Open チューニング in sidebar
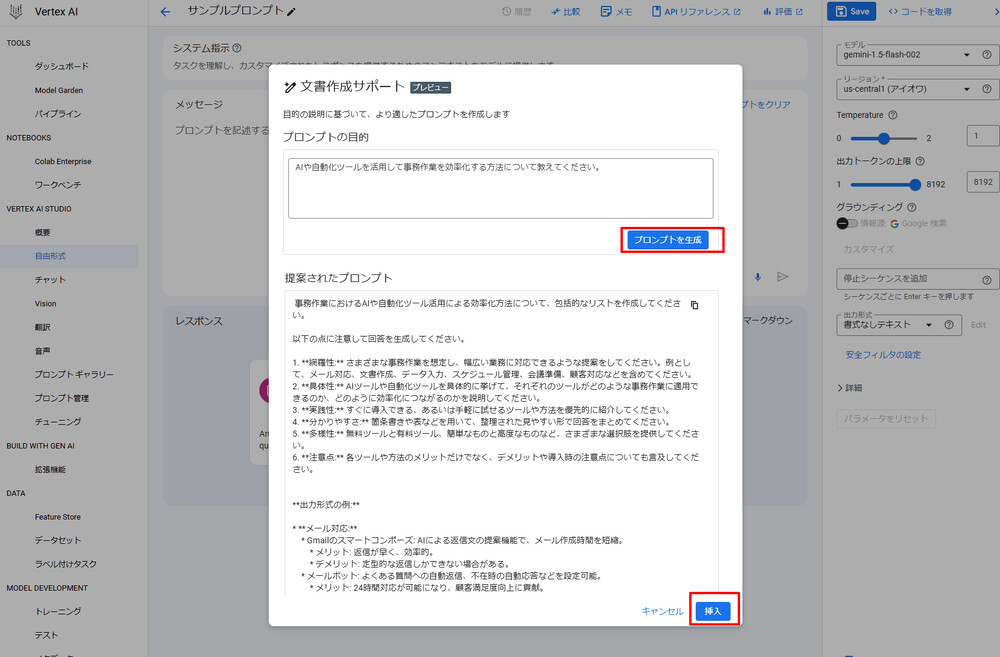The image size is (1000, 657). tap(57, 422)
